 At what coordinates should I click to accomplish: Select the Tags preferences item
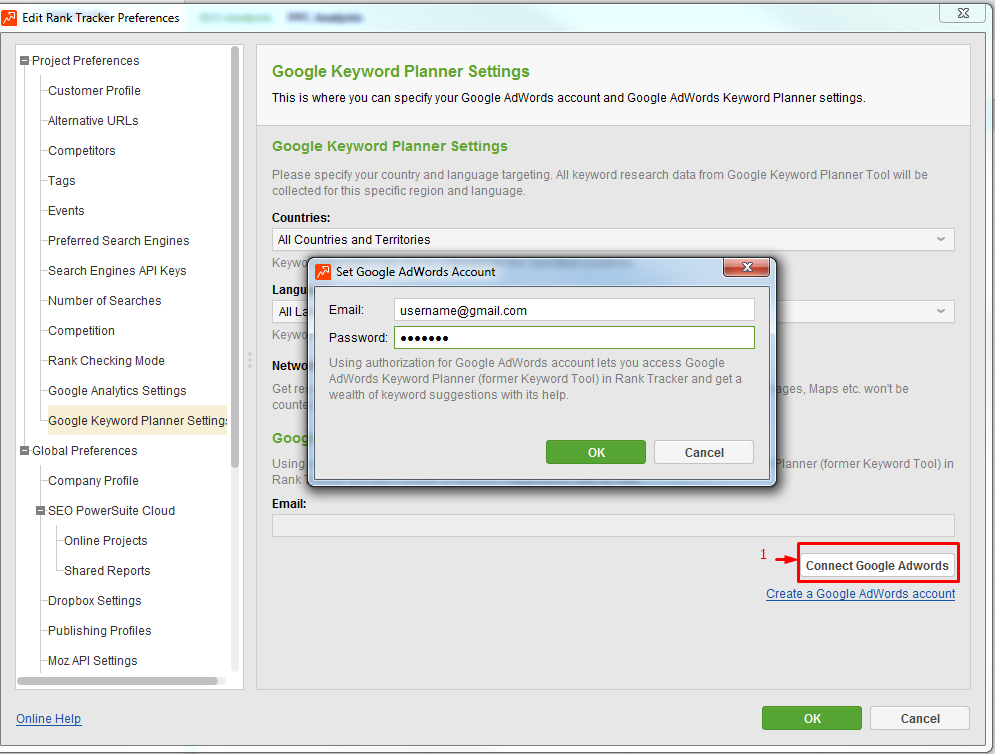point(62,181)
